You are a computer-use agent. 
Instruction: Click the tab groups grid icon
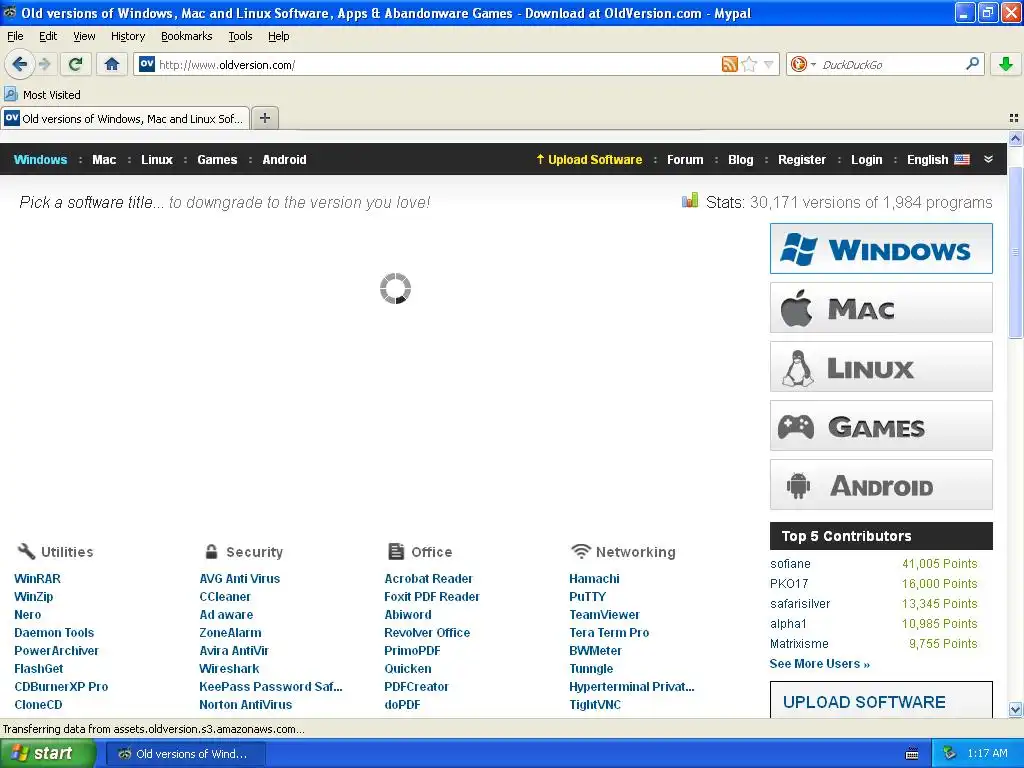[x=1014, y=118]
